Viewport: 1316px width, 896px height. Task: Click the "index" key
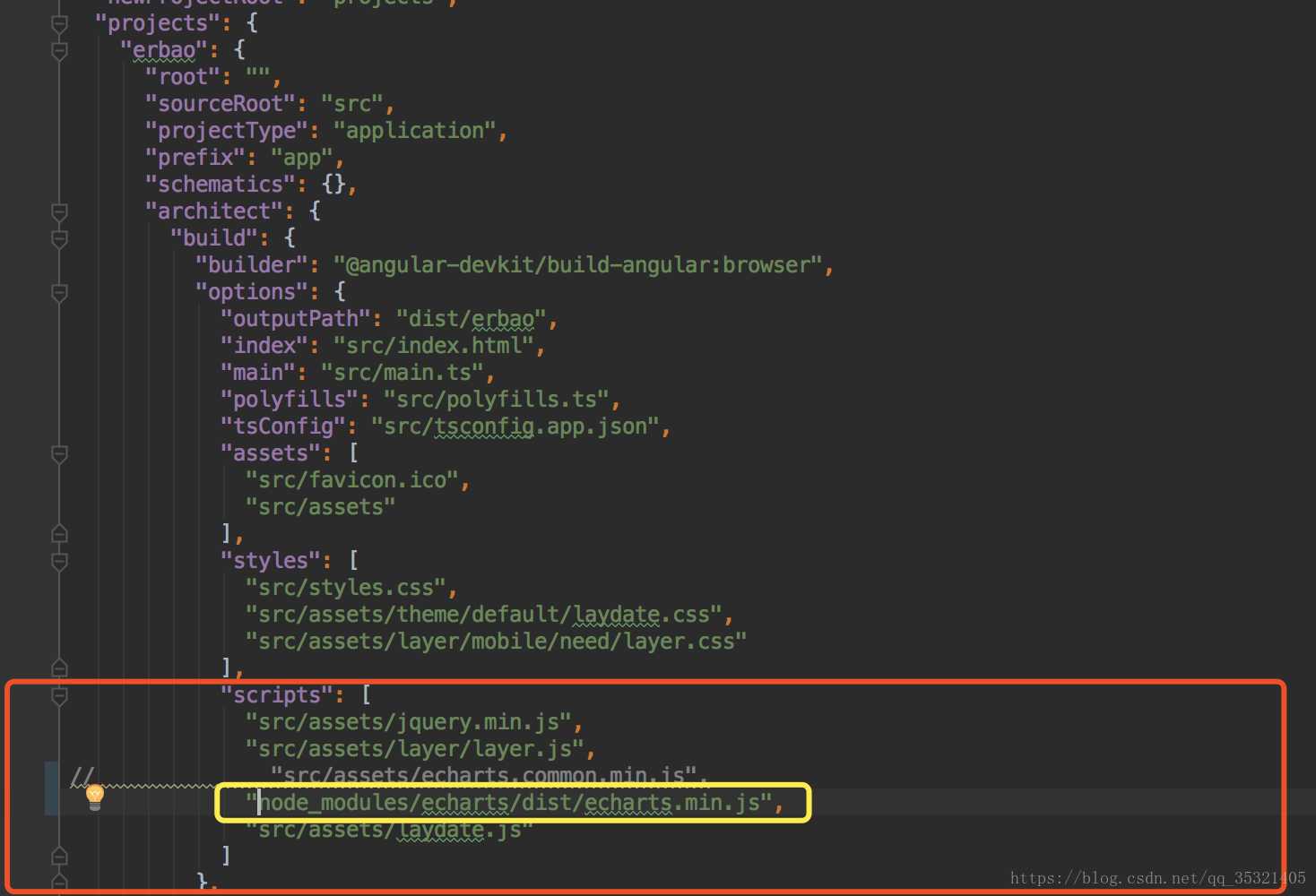(x=264, y=346)
